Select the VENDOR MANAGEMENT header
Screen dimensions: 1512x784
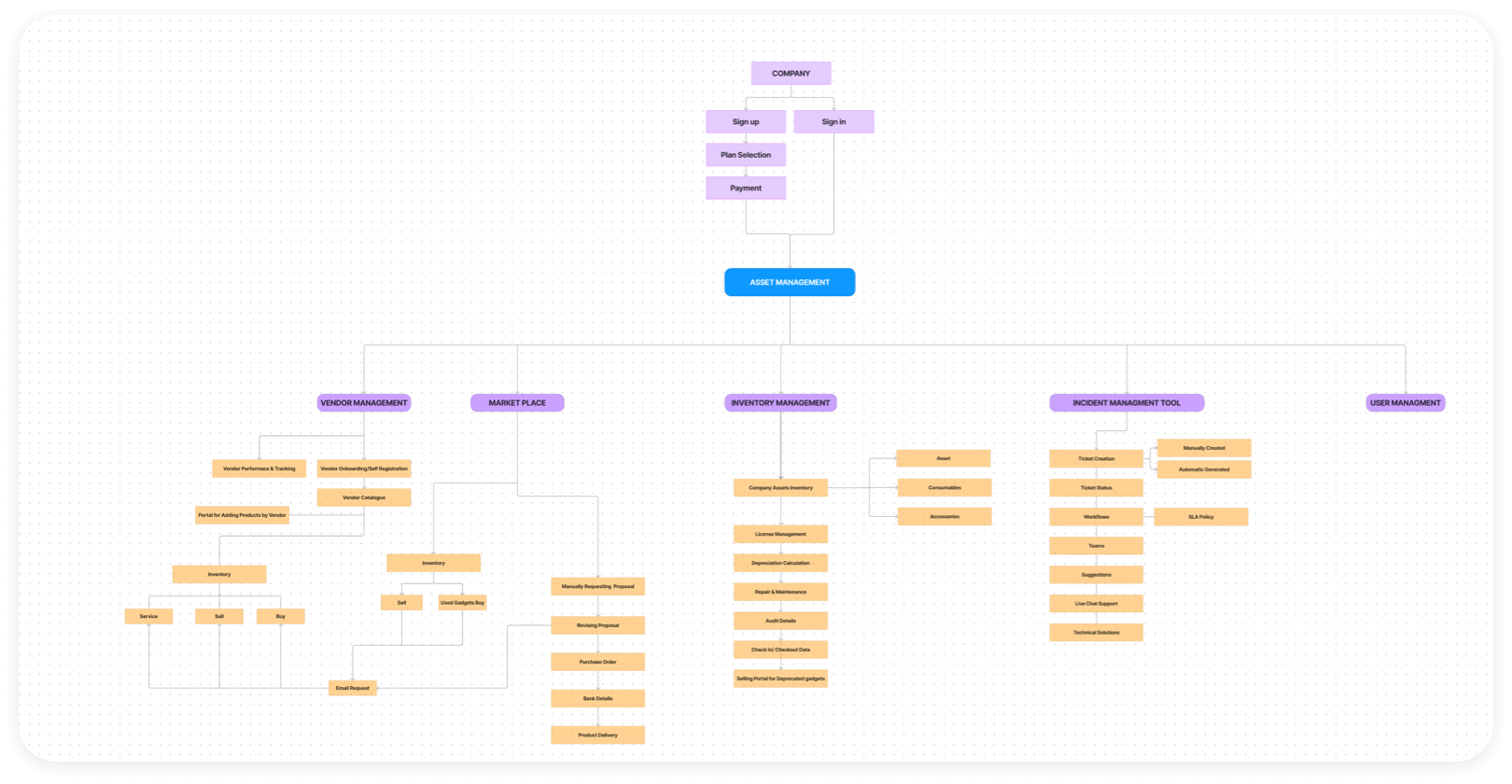point(364,403)
